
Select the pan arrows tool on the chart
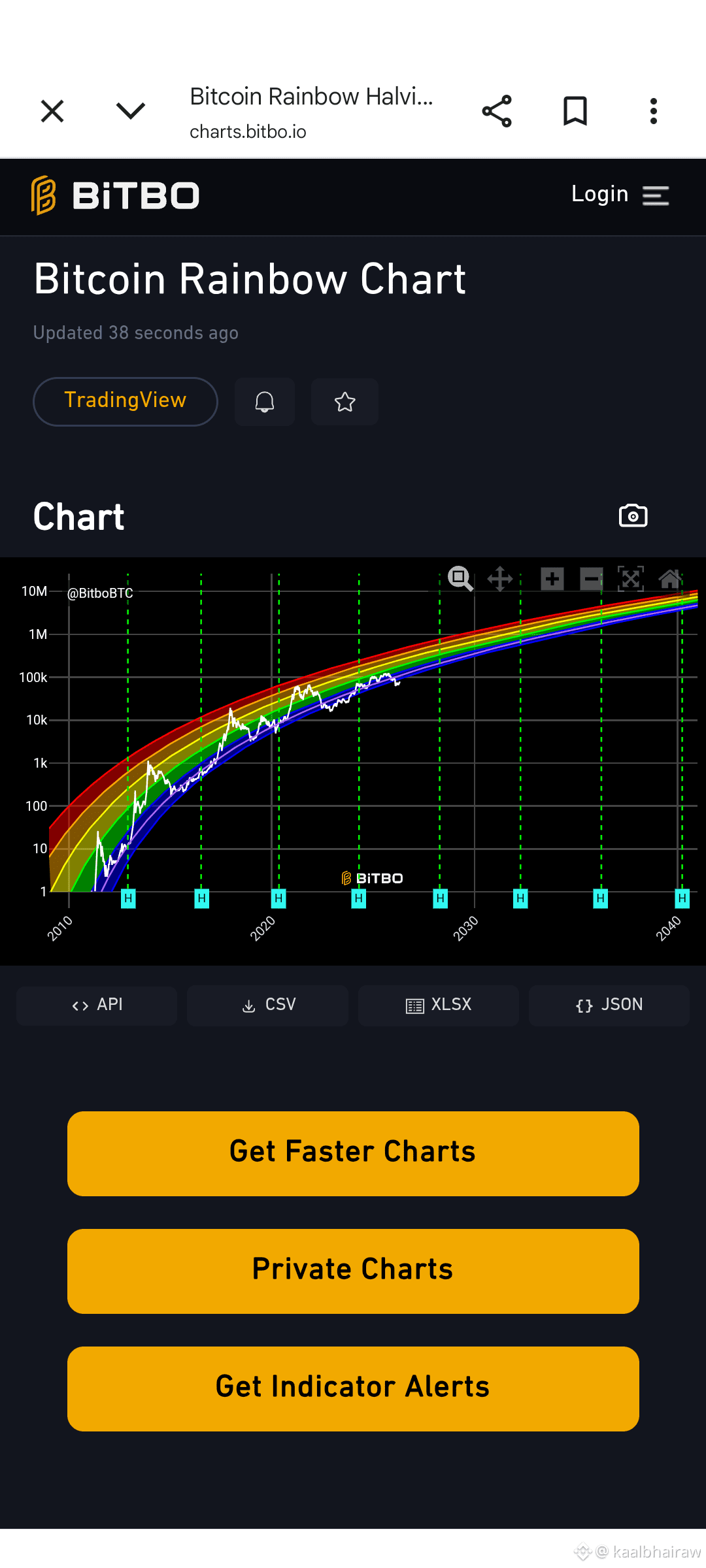point(500,579)
